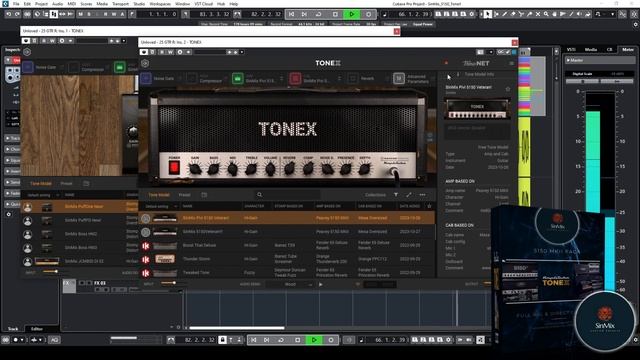Toggle the Noise Gate module in front TONEX
640x360 pixels.
pos(146,78)
